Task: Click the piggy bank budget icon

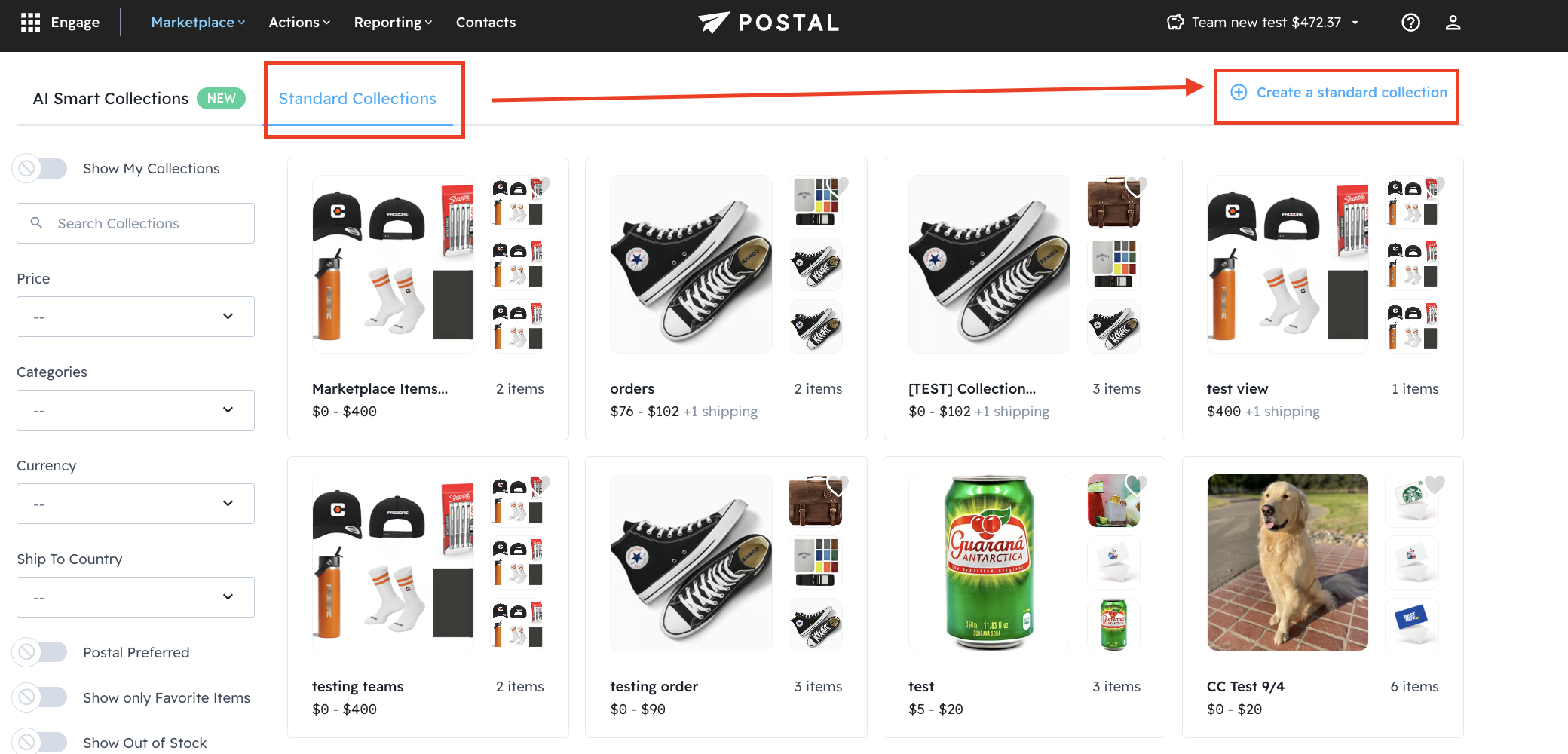Action: pos(1175,23)
